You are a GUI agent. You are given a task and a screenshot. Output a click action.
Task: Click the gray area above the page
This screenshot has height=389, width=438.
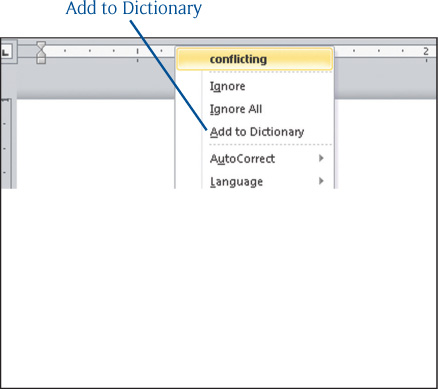point(95,78)
